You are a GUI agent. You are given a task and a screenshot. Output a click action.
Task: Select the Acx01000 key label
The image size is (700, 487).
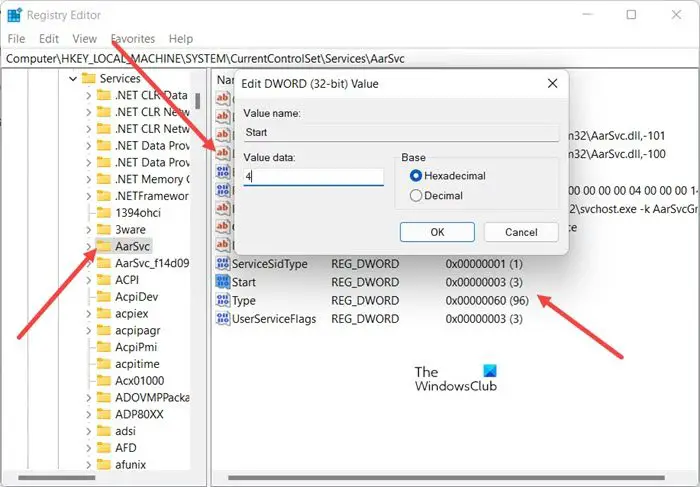click(140, 381)
